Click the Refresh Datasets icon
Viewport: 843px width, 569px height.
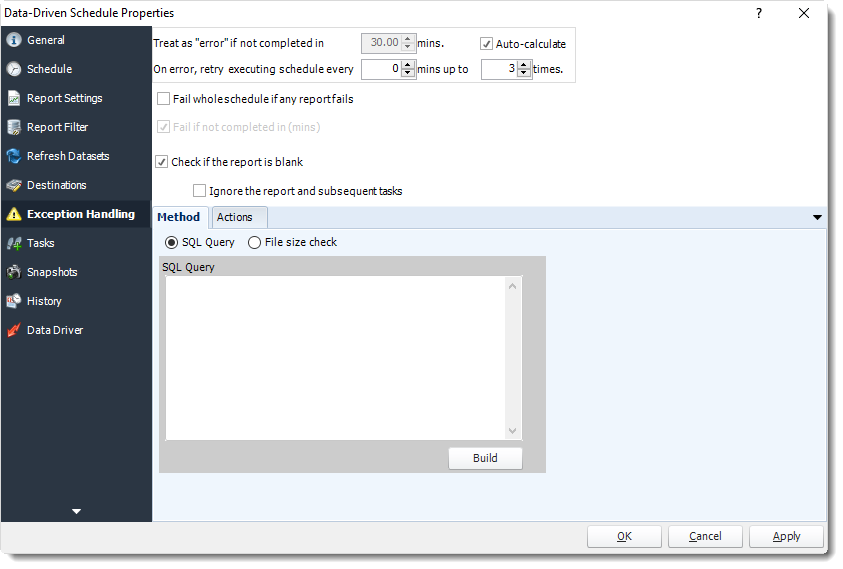coord(14,156)
